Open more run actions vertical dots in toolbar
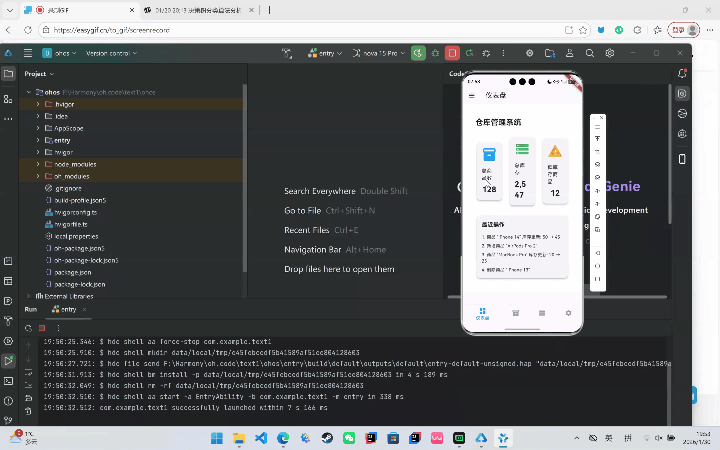 503,53
